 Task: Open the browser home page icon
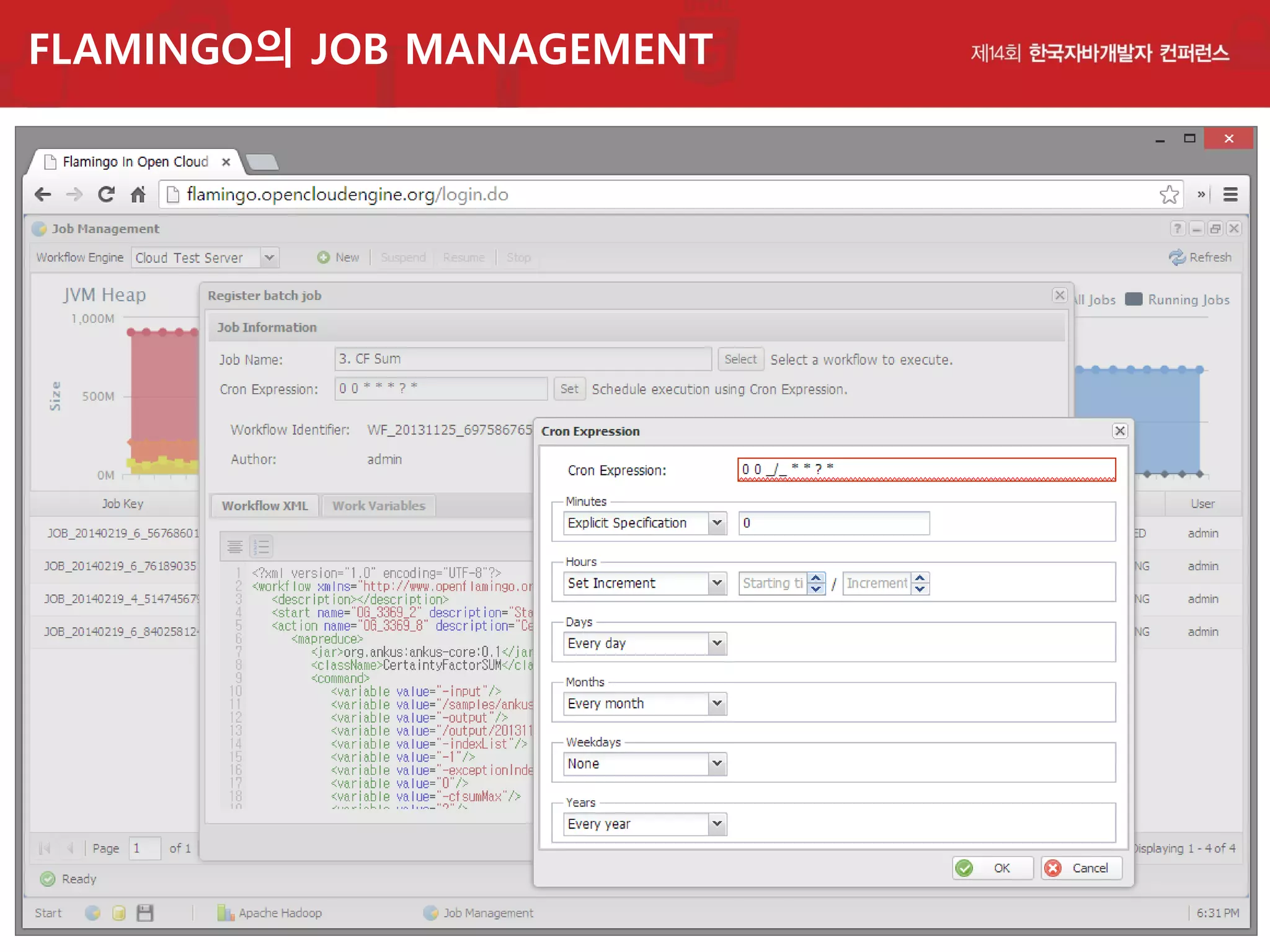(138, 195)
